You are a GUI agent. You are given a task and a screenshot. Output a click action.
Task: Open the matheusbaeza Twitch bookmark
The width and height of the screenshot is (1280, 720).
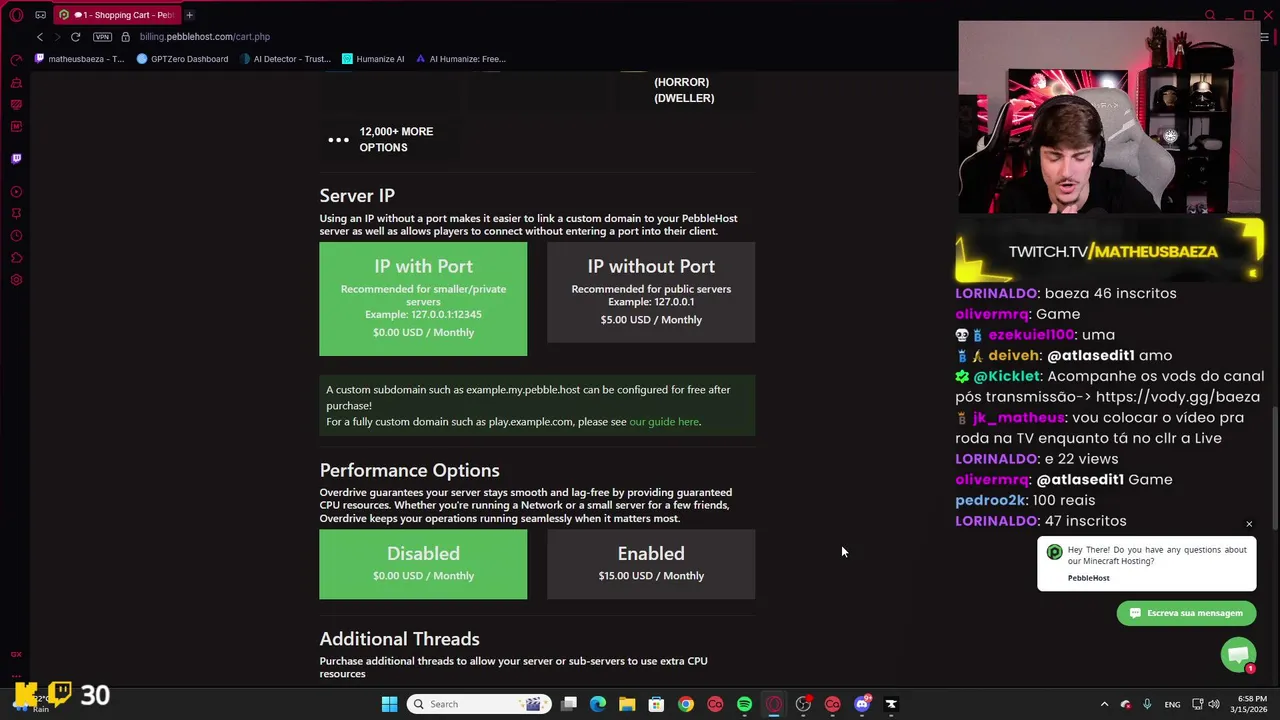79,59
